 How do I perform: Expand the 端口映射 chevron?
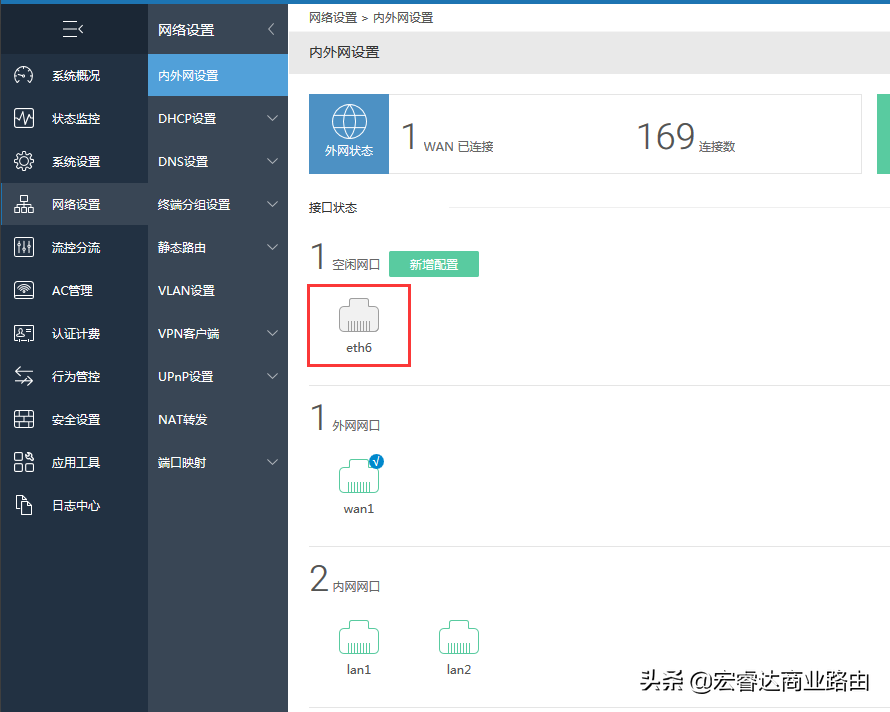click(x=272, y=462)
